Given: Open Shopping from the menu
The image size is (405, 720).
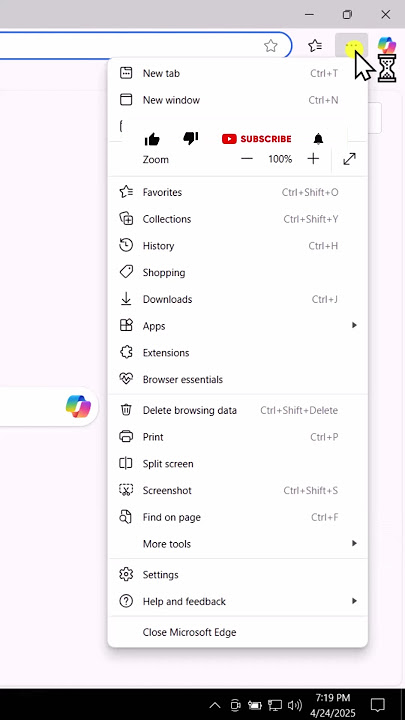Looking at the screenshot, I should (237, 272).
